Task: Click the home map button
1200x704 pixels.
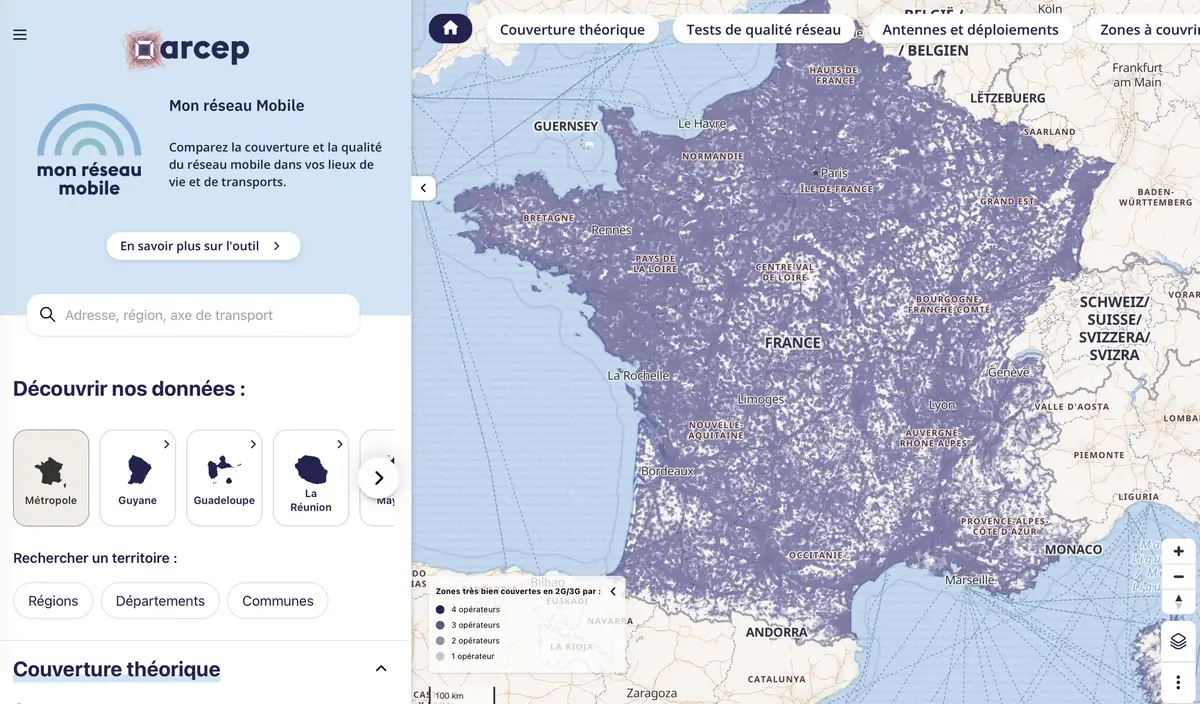Action: click(x=450, y=28)
